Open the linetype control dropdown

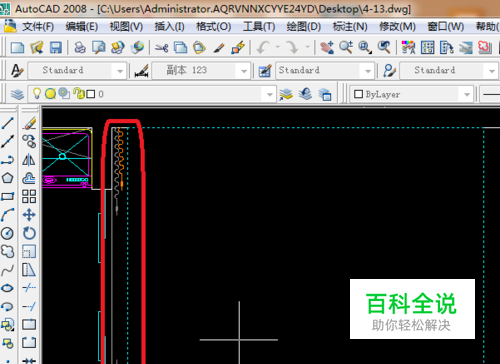point(490,95)
